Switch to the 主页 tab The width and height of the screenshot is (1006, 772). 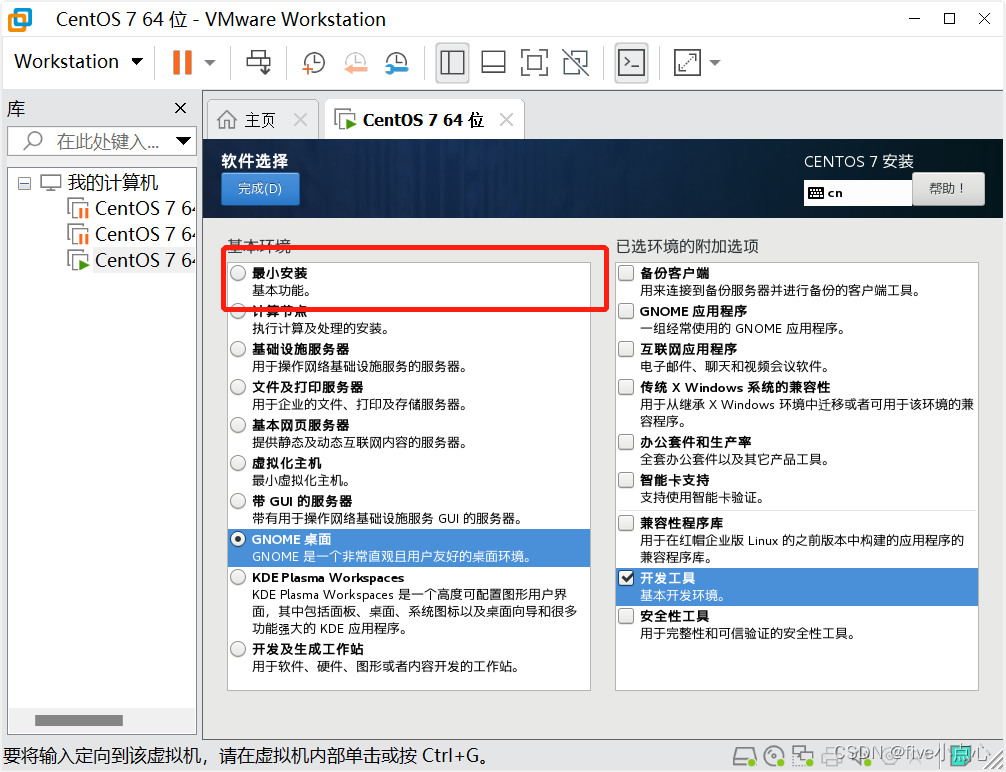(260, 120)
